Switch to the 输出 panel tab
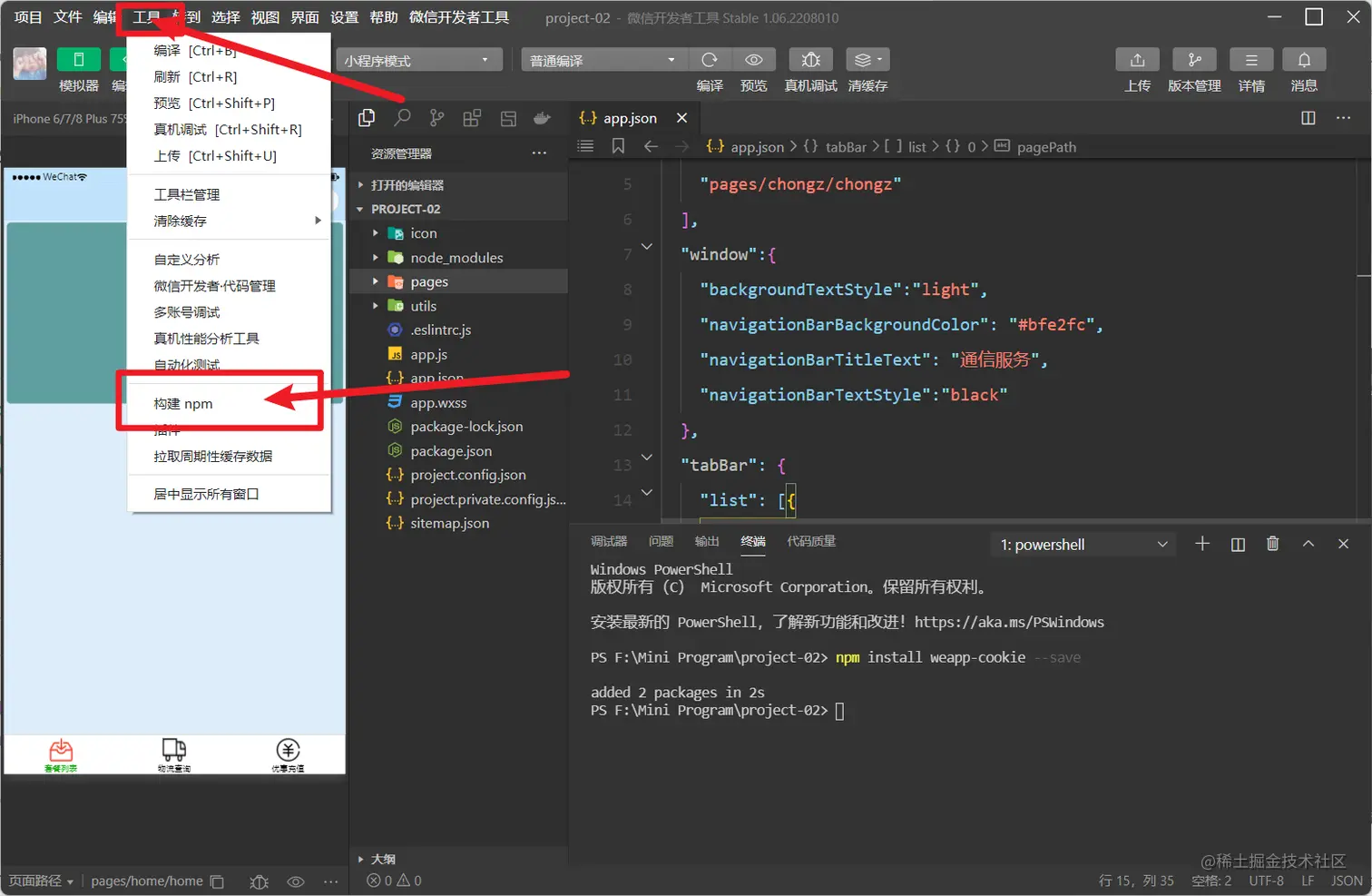 tap(707, 542)
